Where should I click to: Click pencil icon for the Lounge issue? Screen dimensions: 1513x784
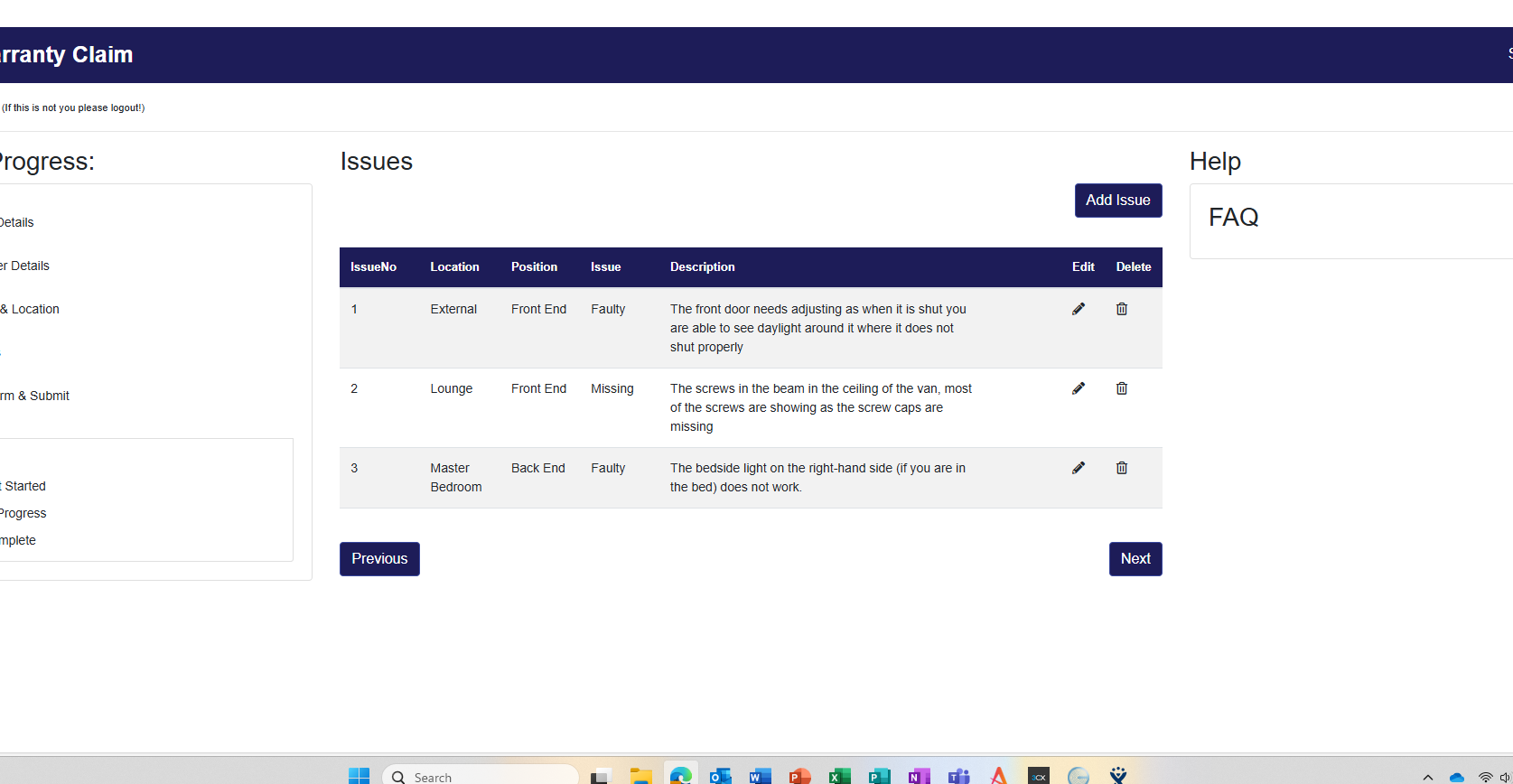[1079, 388]
